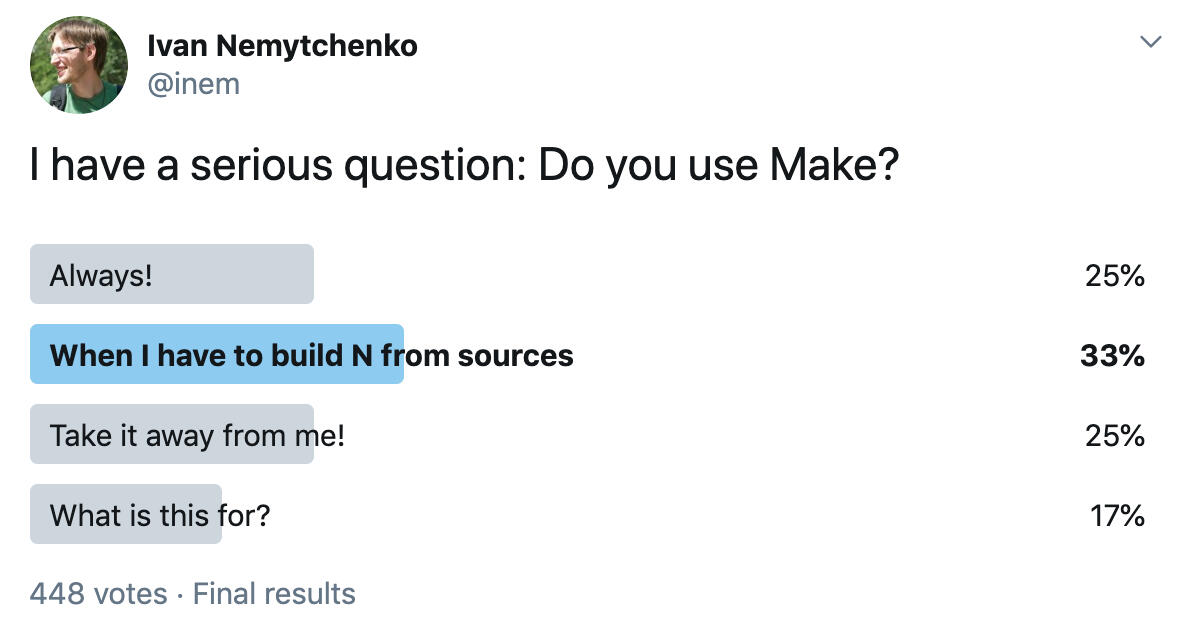Click the 25% next to "Always!"
The height and width of the screenshot is (632, 1192).
tap(1114, 275)
